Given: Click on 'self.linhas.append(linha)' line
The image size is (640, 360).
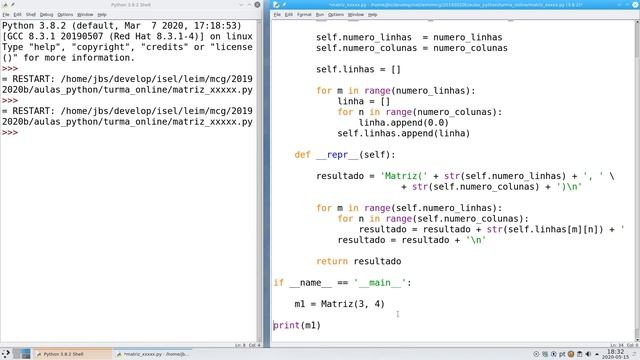Looking at the screenshot, I should point(404,133).
